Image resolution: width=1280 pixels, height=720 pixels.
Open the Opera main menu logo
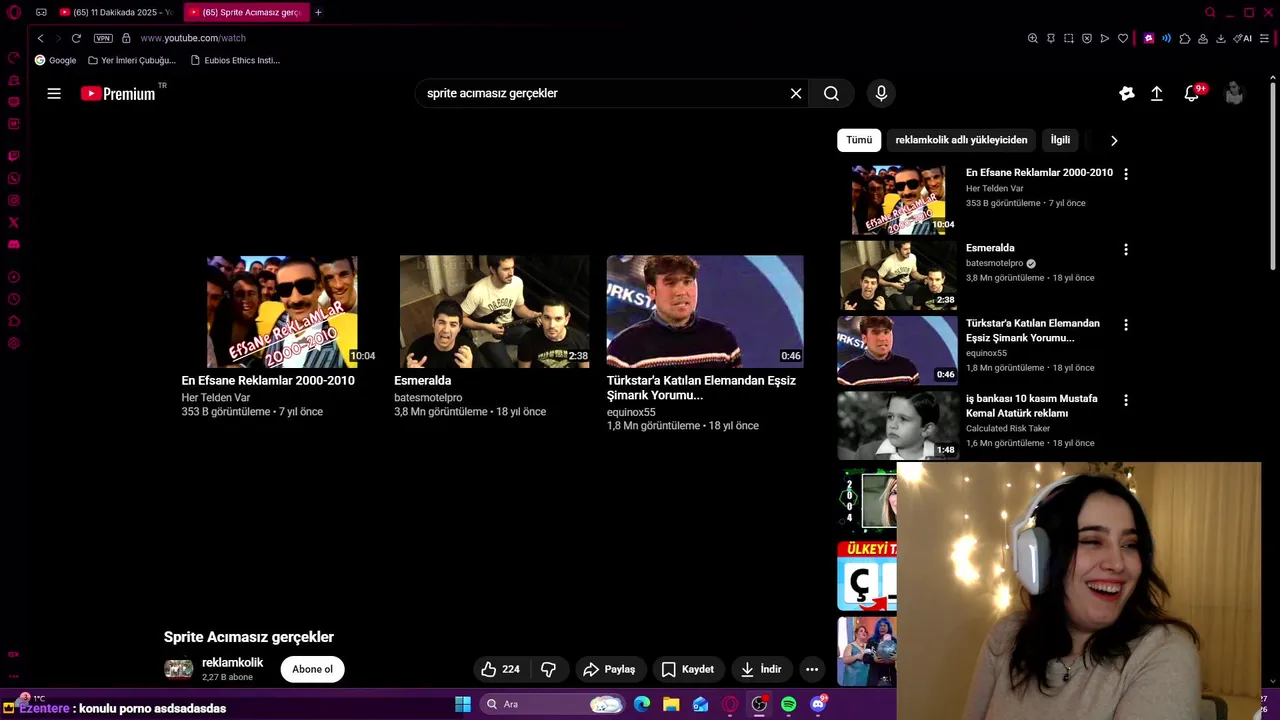pyautogui.click(x=13, y=12)
